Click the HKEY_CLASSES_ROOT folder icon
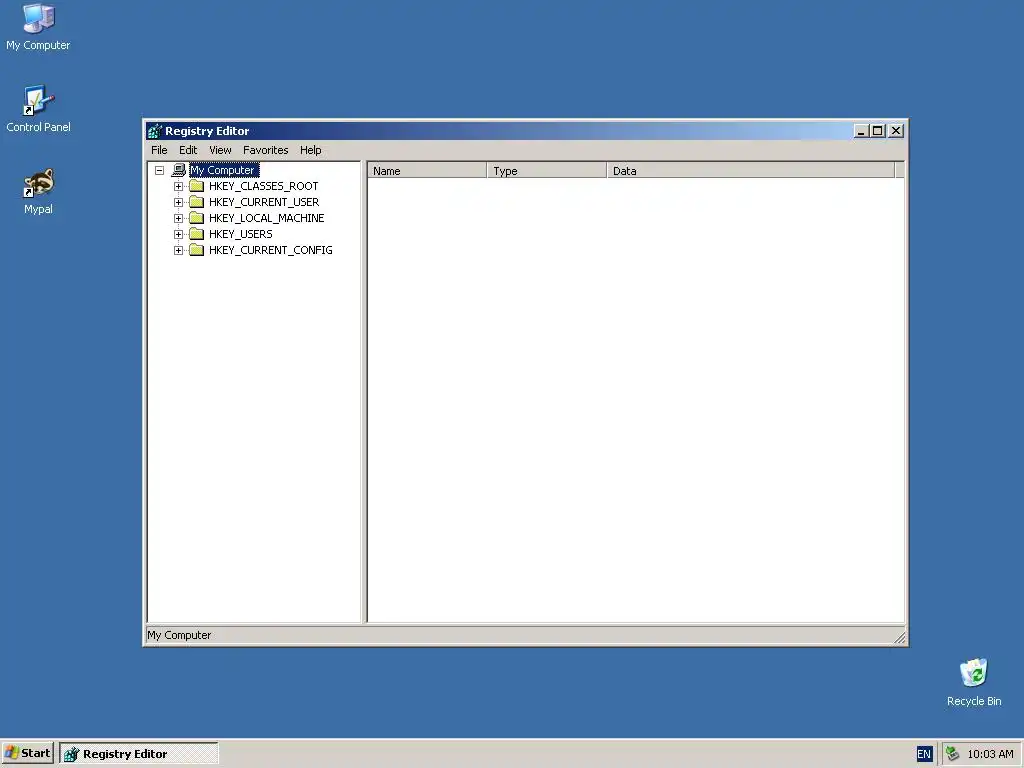Image resolution: width=1024 pixels, height=768 pixels. (x=197, y=186)
